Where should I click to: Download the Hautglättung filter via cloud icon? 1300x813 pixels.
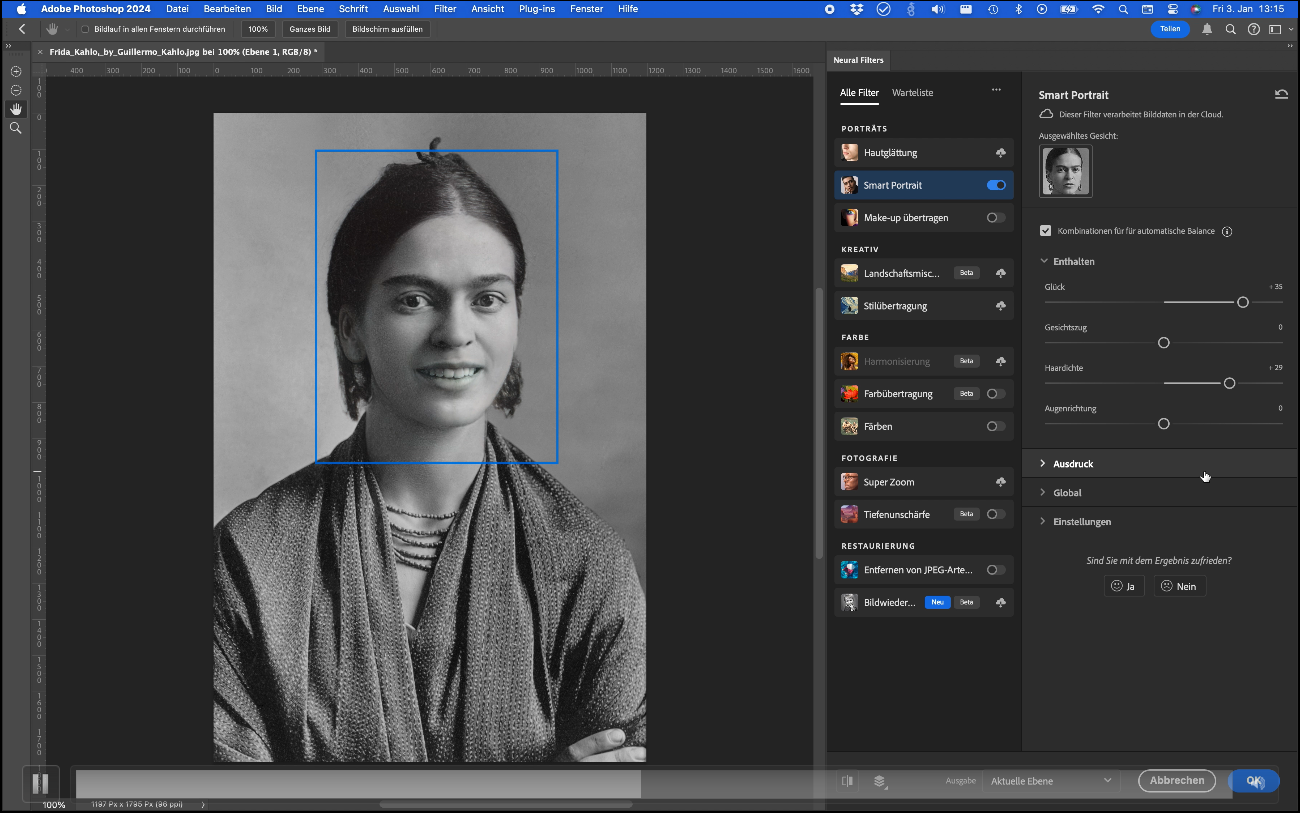(x=1000, y=153)
